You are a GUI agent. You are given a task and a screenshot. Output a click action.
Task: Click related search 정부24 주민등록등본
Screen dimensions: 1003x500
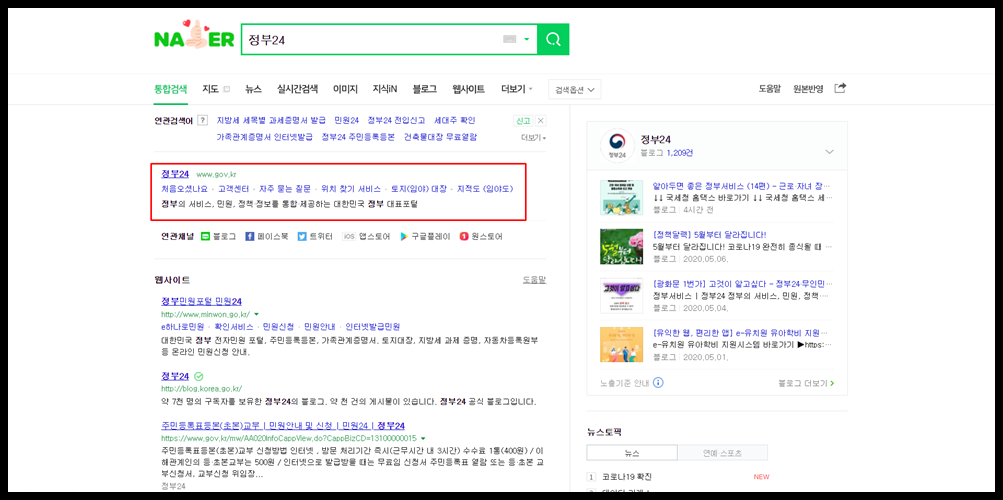pyautogui.click(x=358, y=137)
